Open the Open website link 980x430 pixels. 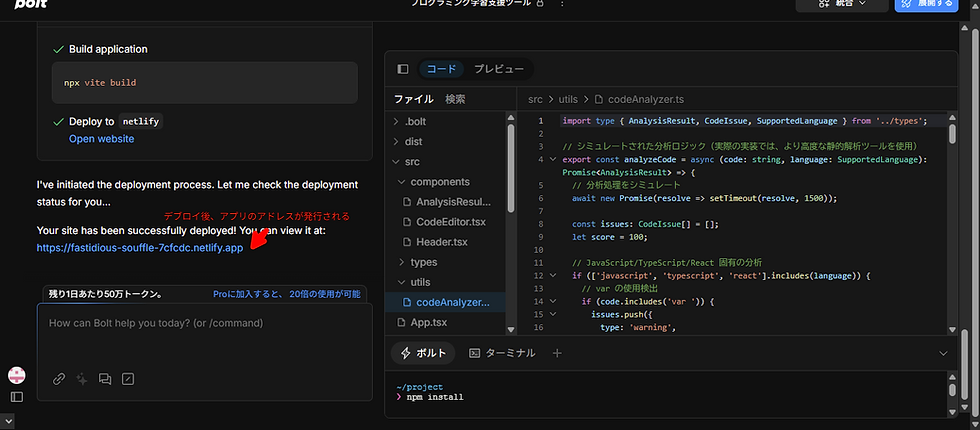101,139
